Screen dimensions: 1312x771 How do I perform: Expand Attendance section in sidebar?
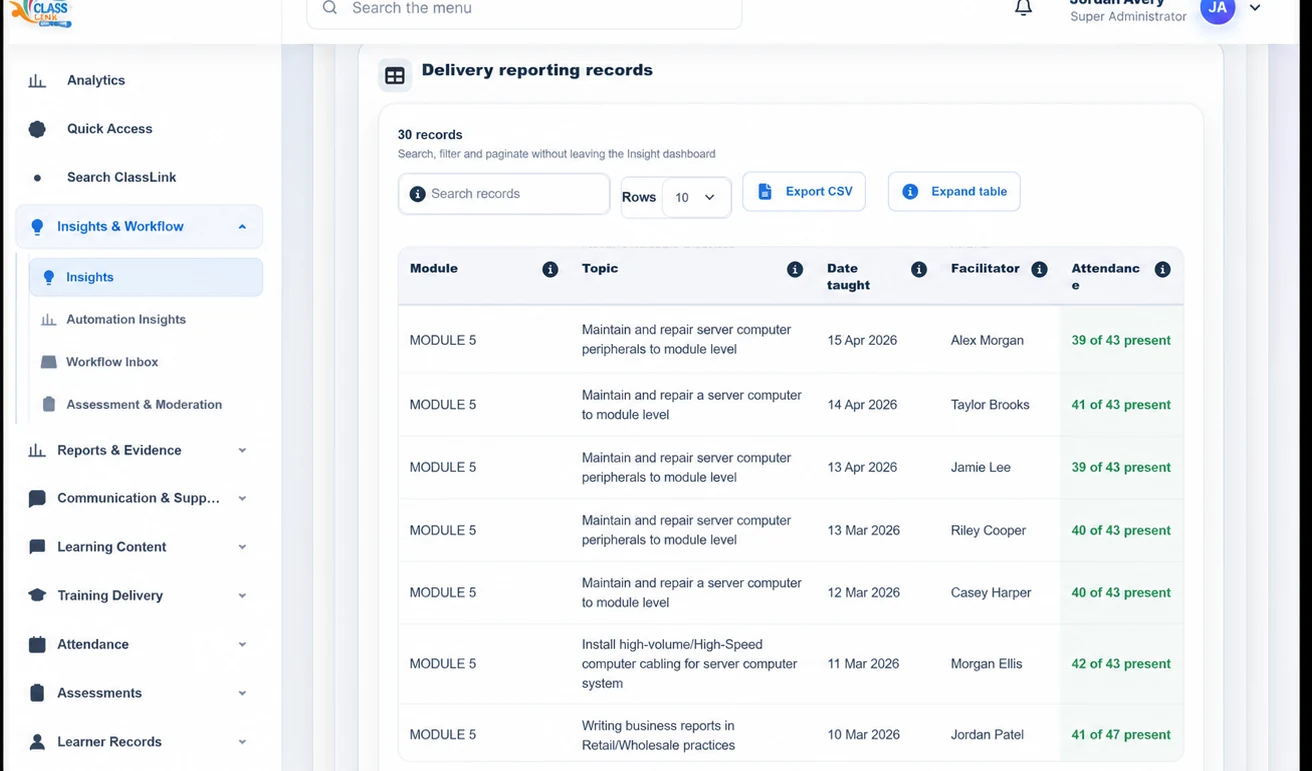pos(139,645)
